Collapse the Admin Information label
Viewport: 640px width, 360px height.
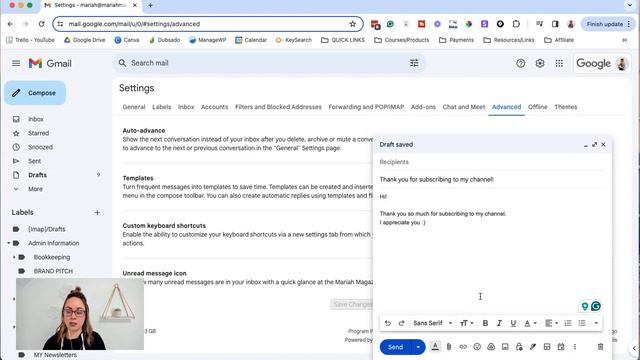pyautogui.click(x=9, y=243)
